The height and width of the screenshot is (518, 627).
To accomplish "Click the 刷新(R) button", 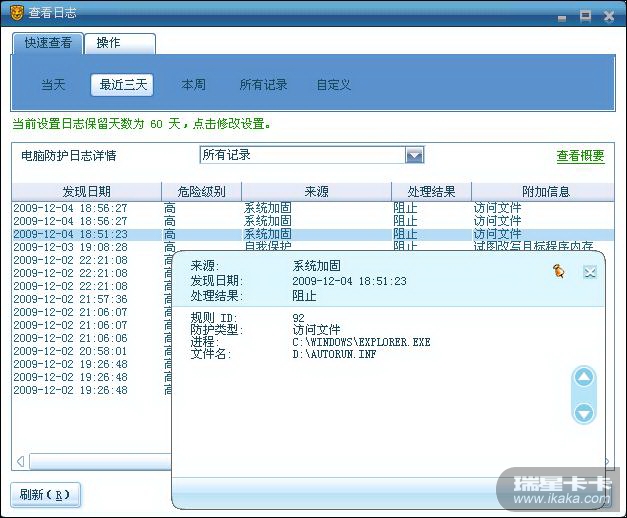I will (x=45, y=495).
